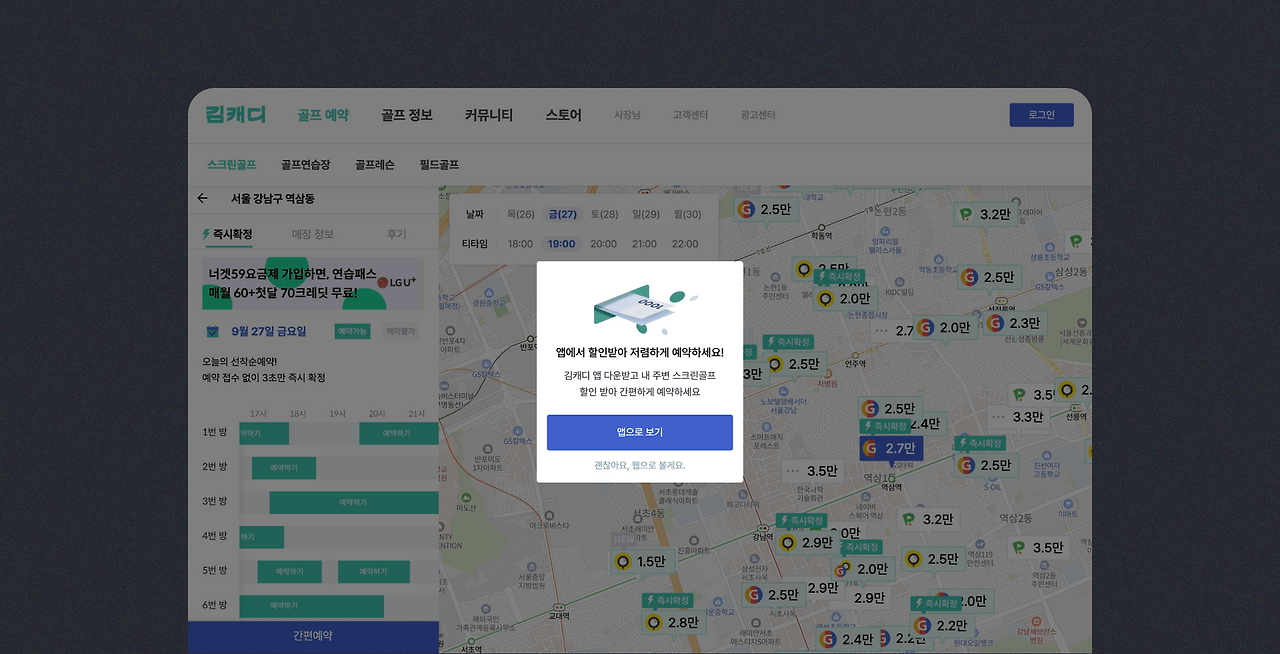Open the 스토어 menu
The width and height of the screenshot is (1280, 654).
pos(563,115)
